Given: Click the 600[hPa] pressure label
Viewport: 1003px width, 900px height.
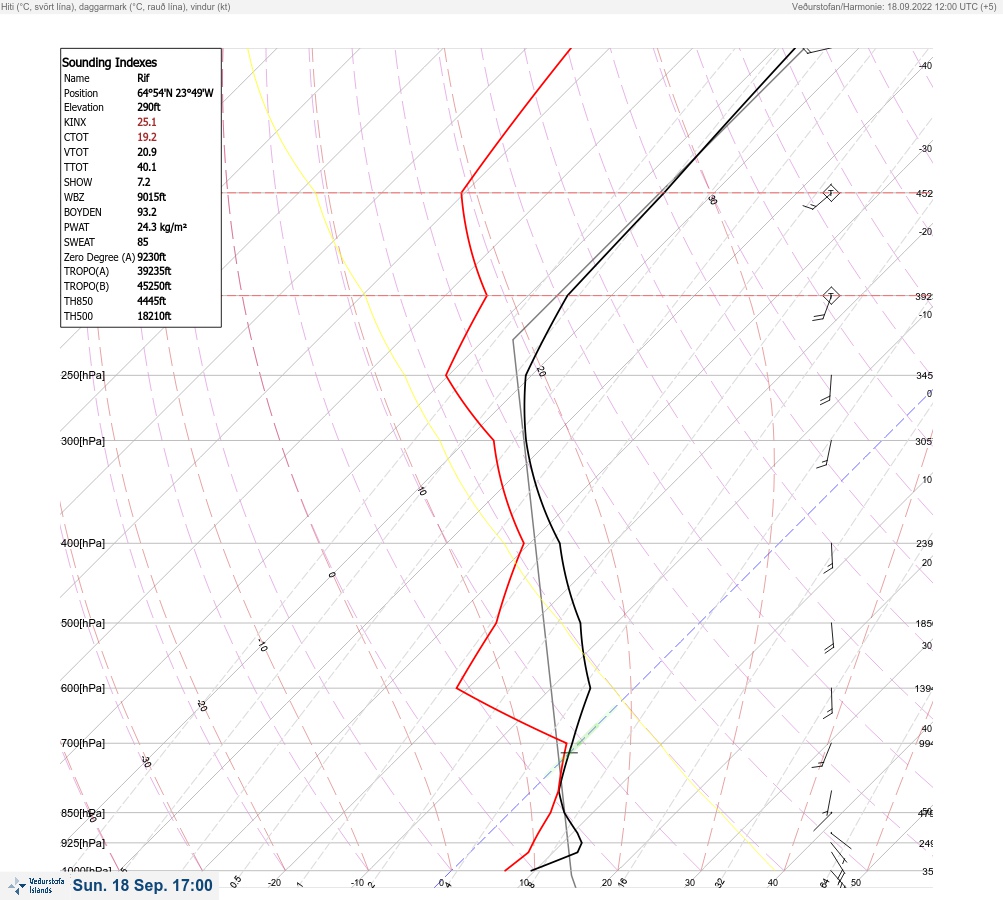Looking at the screenshot, I should pos(83,688).
